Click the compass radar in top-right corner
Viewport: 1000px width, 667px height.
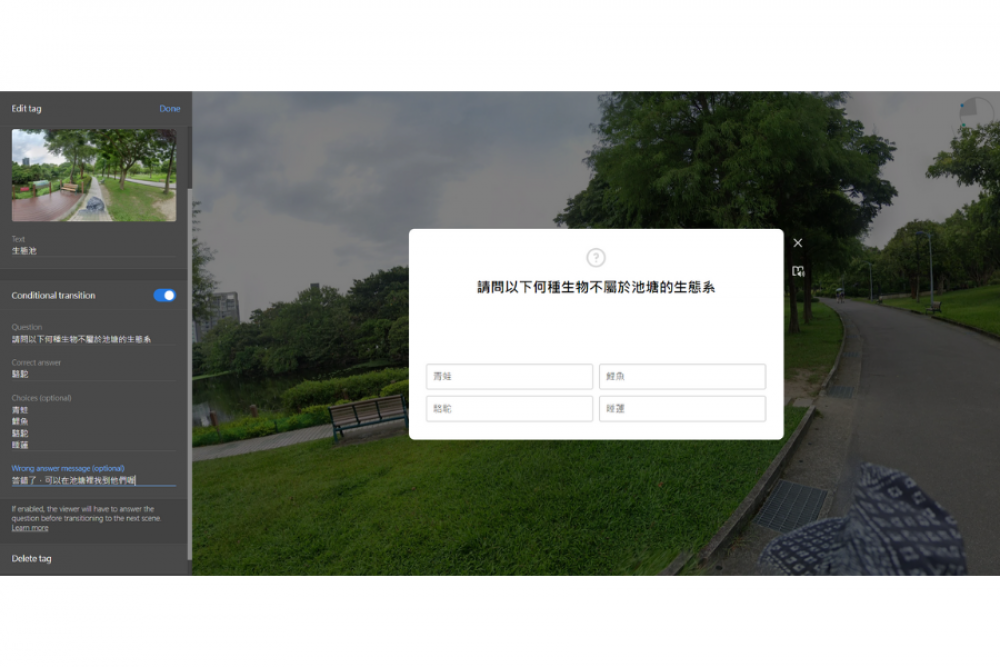(976, 110)
